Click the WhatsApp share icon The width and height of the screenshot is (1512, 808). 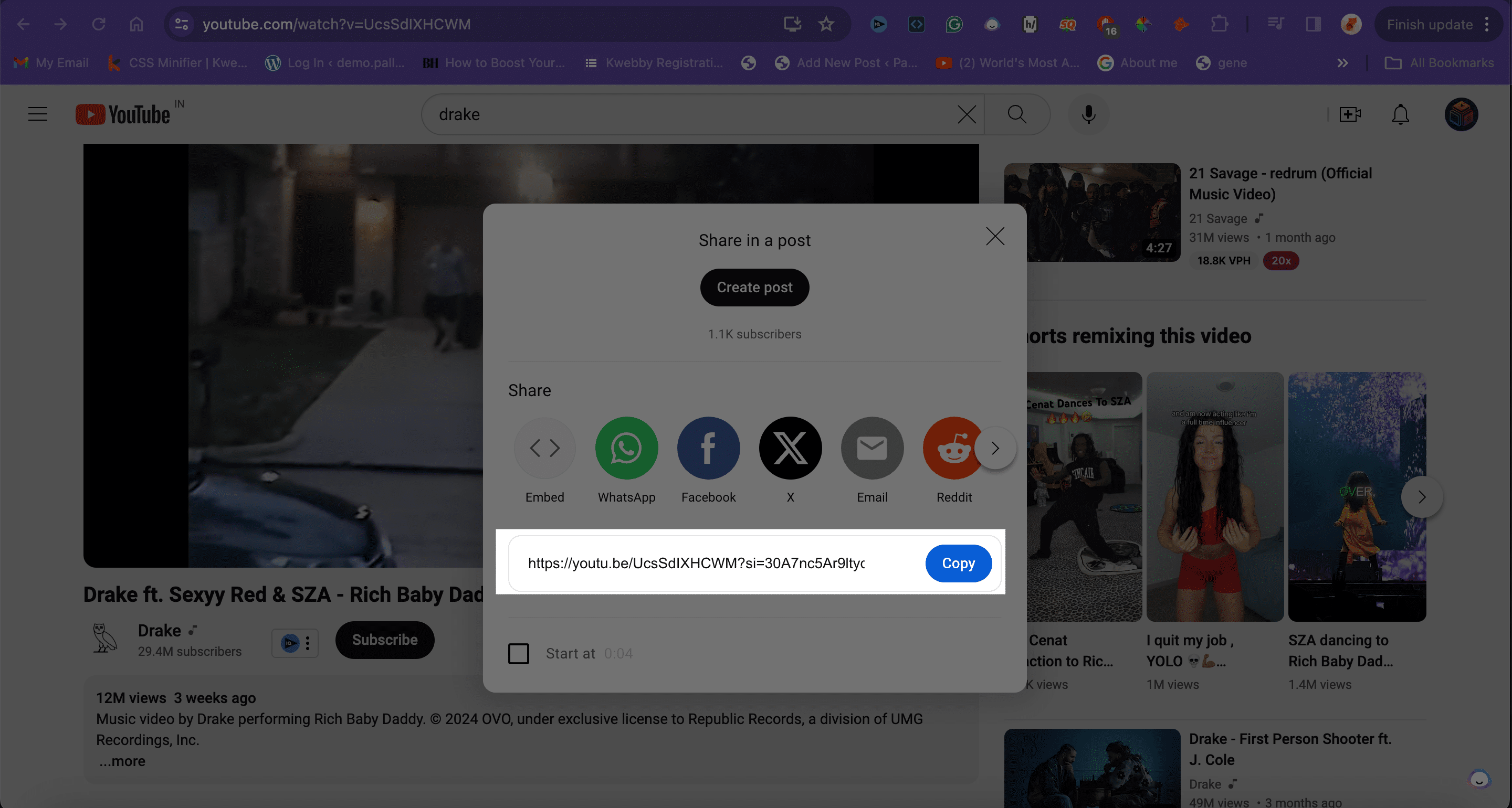coord(627,447)
